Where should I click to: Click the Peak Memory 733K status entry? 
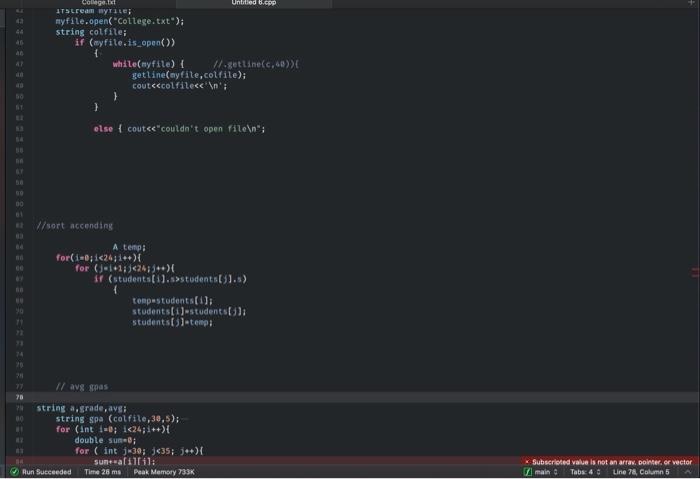(164, 472)
